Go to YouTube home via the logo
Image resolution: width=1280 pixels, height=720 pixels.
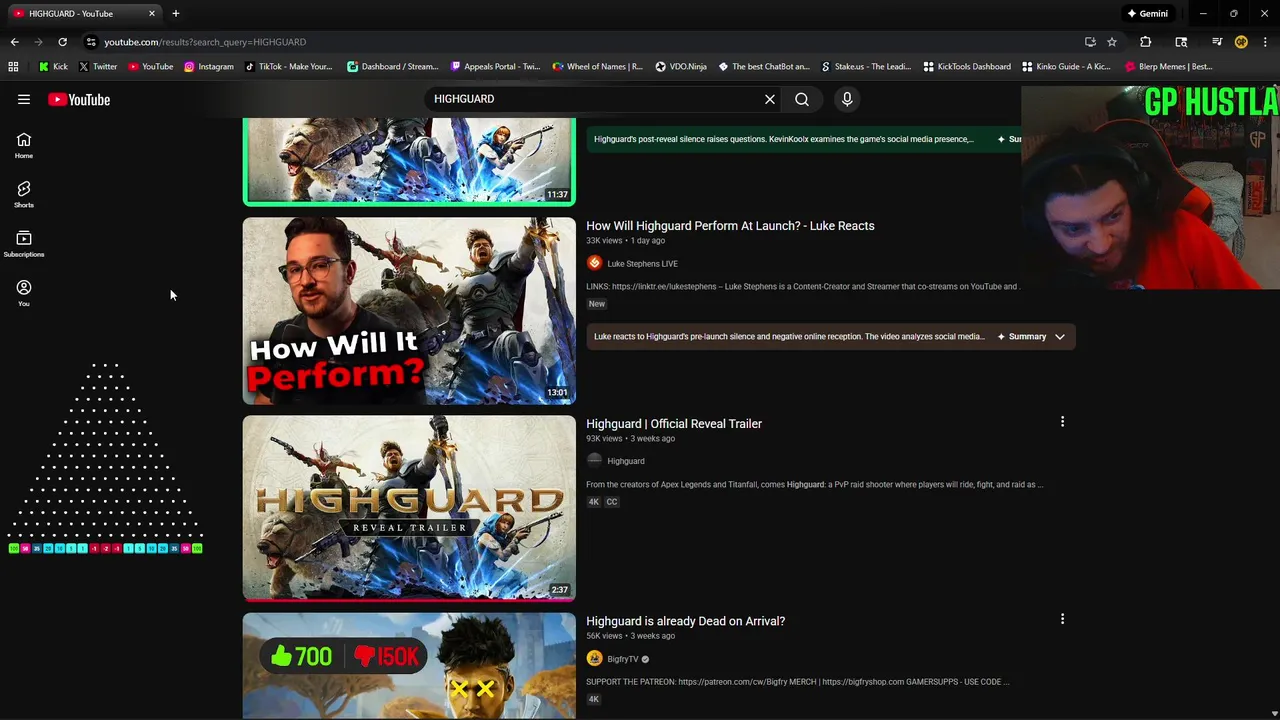79,100
